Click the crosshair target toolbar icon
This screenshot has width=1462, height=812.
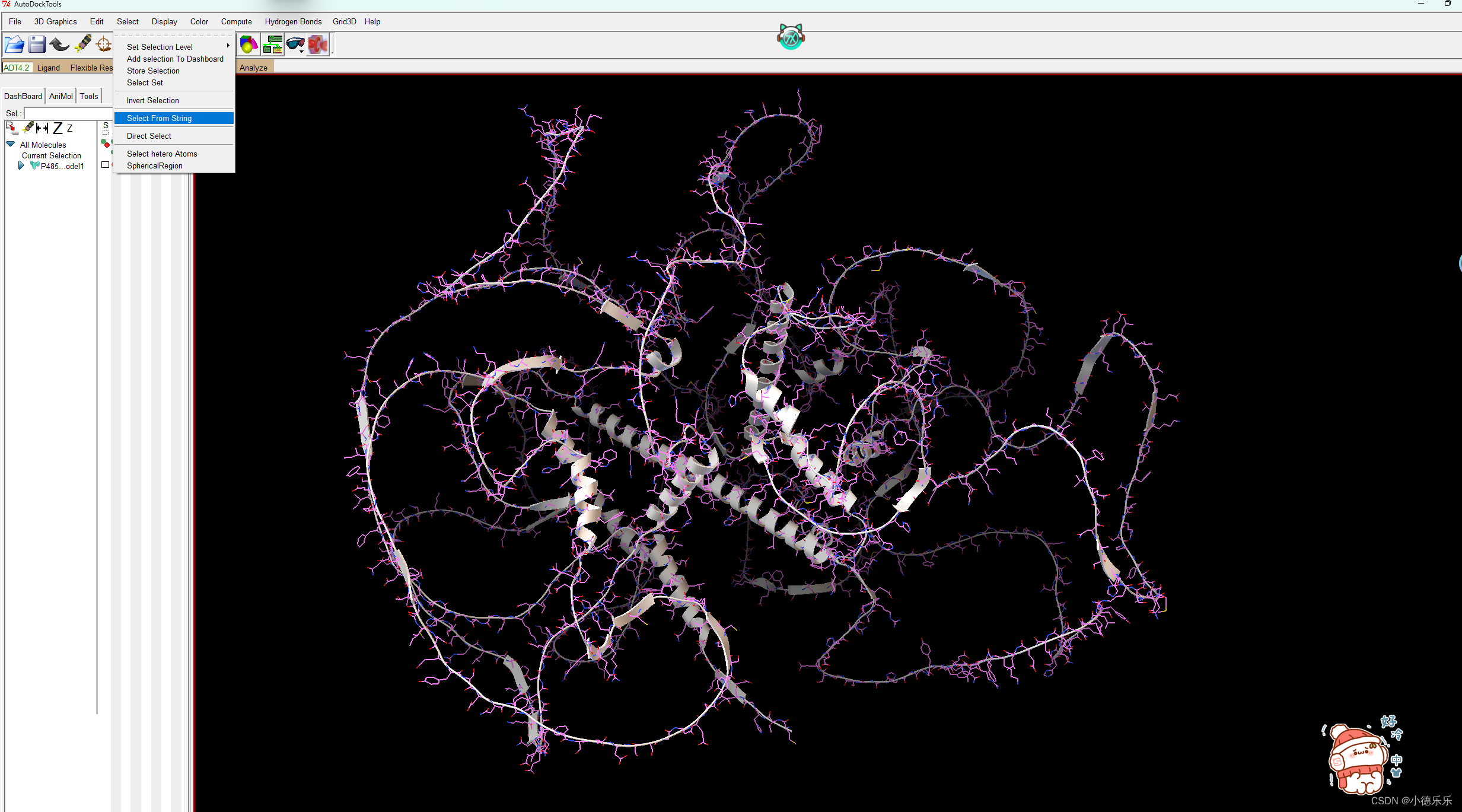[x=104, y=44]
